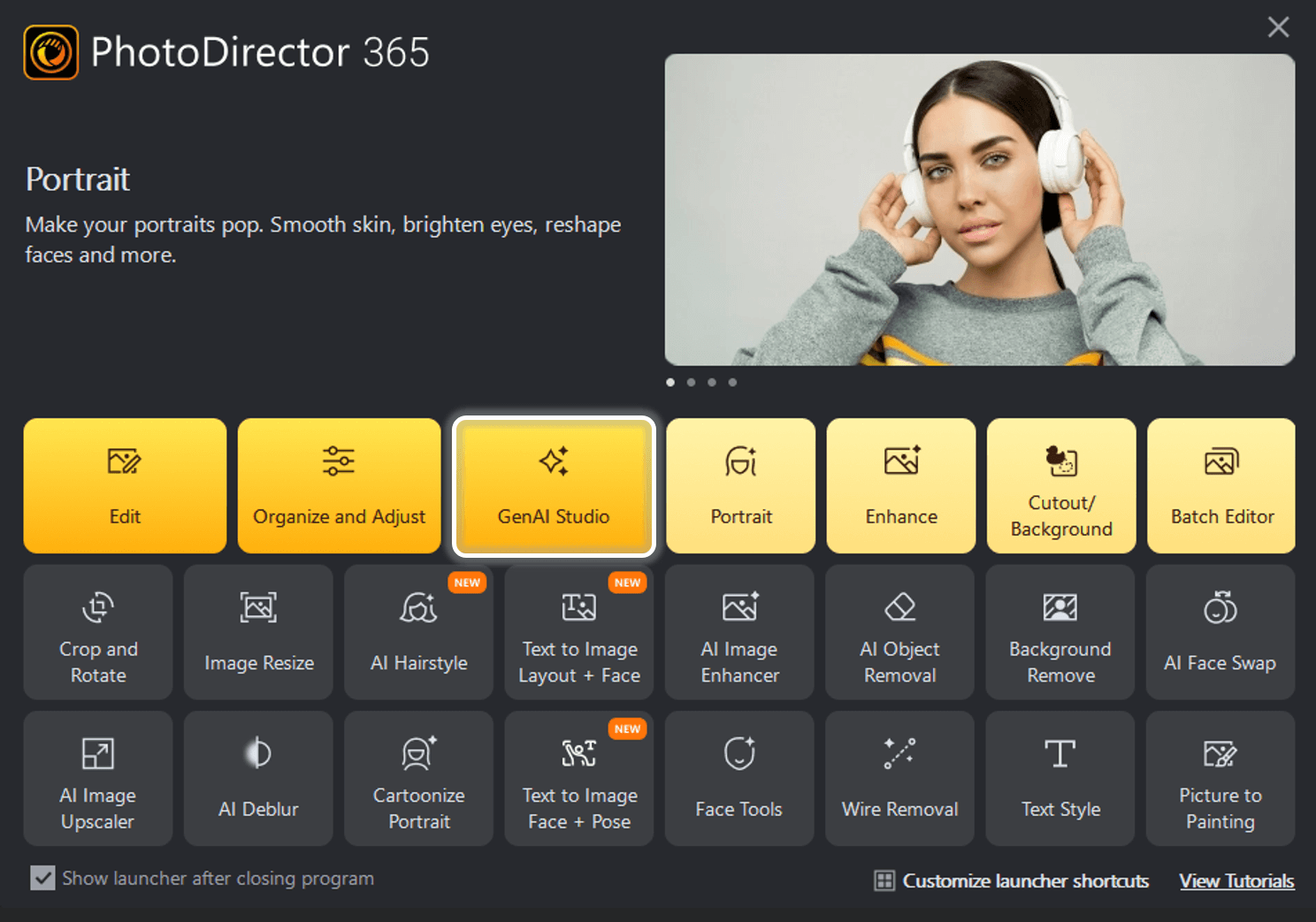Open Cartoonize Portrait tool
This screenshot has width=1316, height=922.
[x=419, y=779]
